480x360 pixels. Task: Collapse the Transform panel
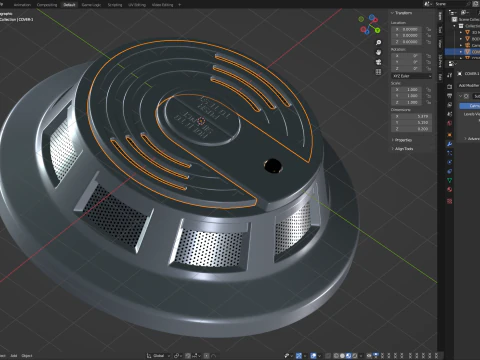(x=402, y=13)
